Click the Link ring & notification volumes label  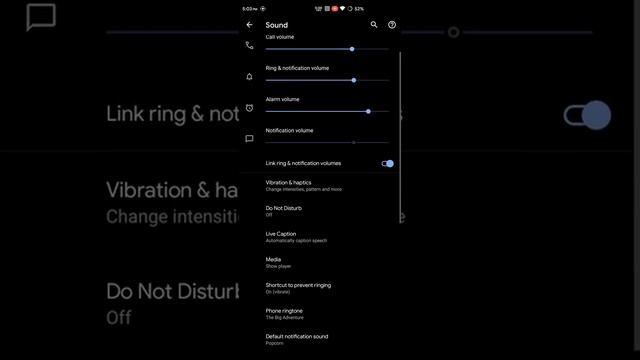click(303, 163)
